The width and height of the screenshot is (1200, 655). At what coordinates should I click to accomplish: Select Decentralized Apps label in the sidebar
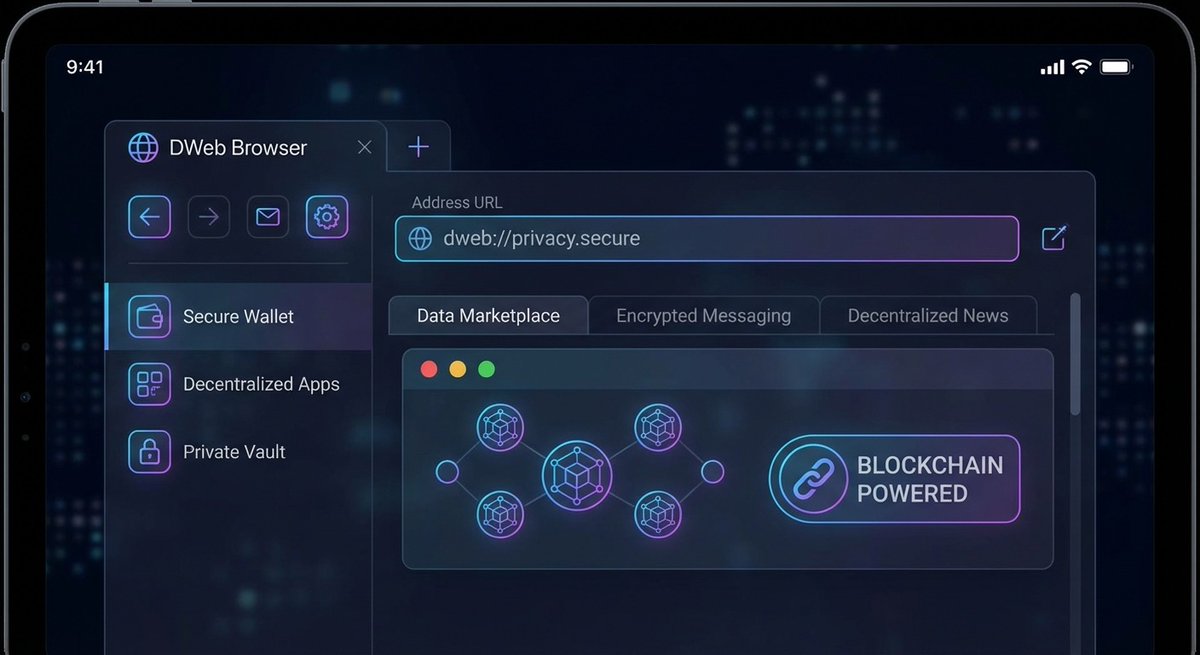coord(261,385)
